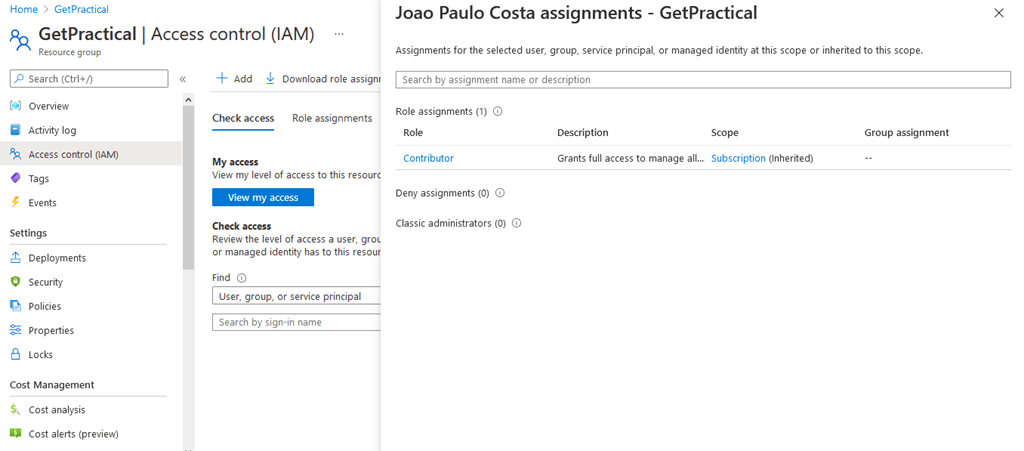
Task: Open the Contributor role link
Action: click(428, 158)
